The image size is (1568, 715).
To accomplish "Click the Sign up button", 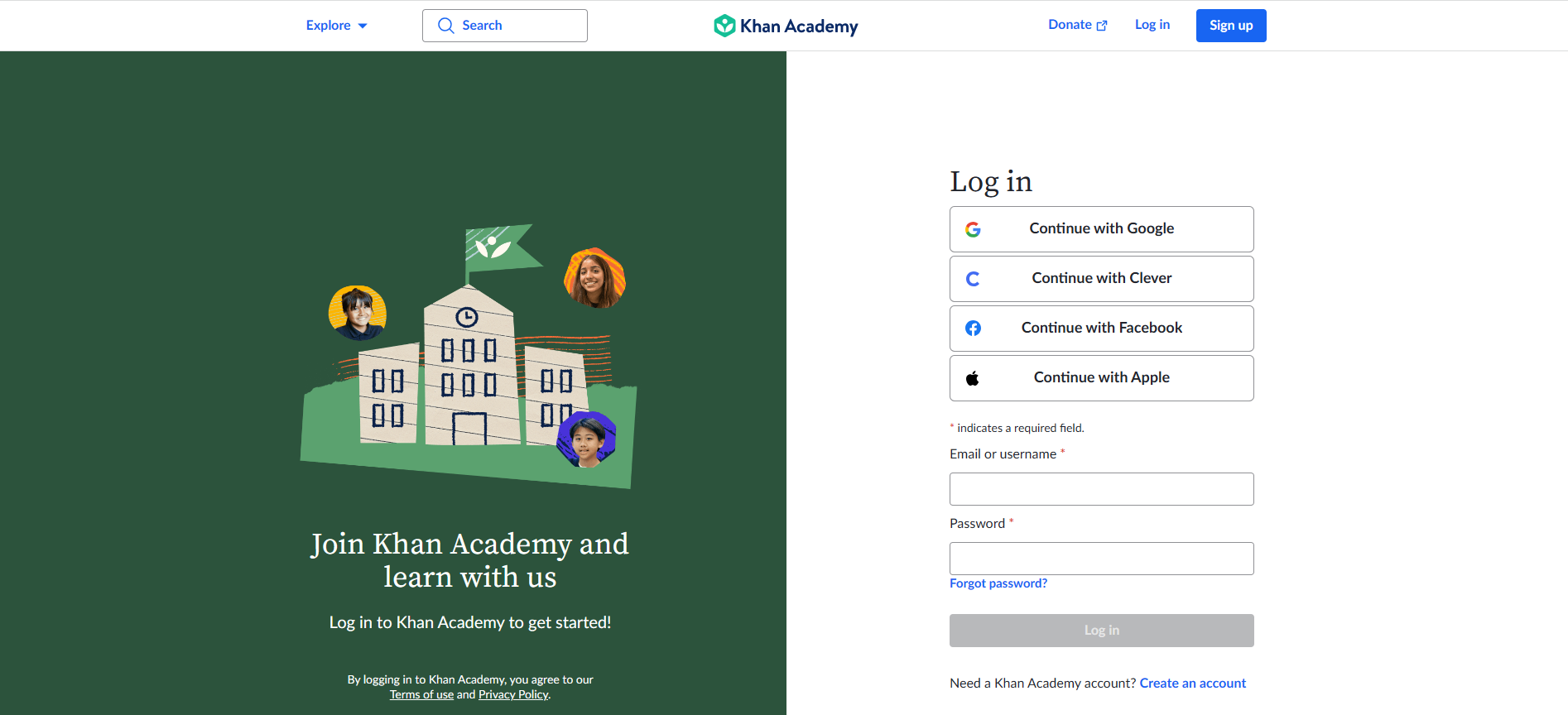I will click(x=1231, y=26).
